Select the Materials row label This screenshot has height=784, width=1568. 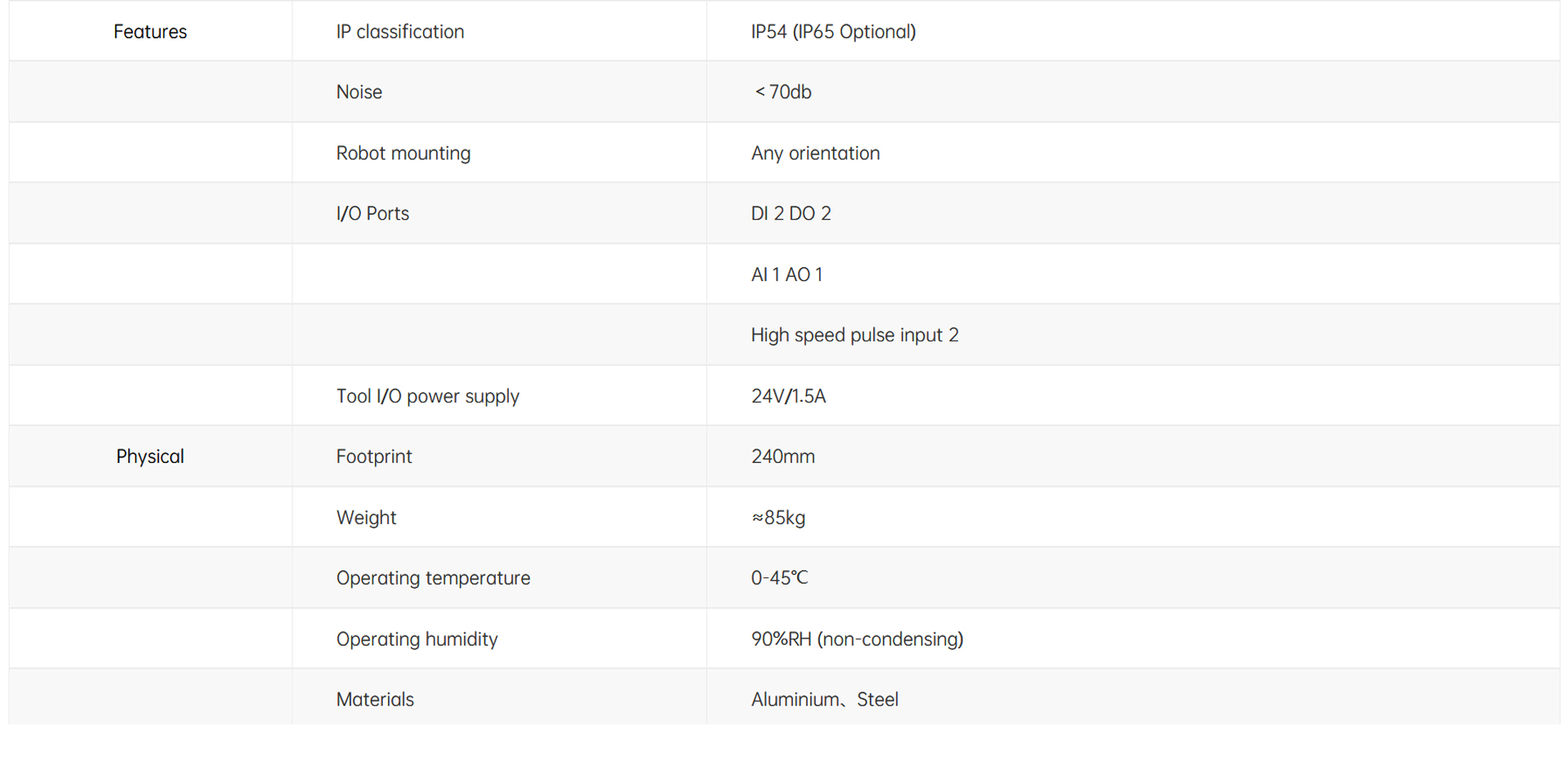[x=375, y=700]
